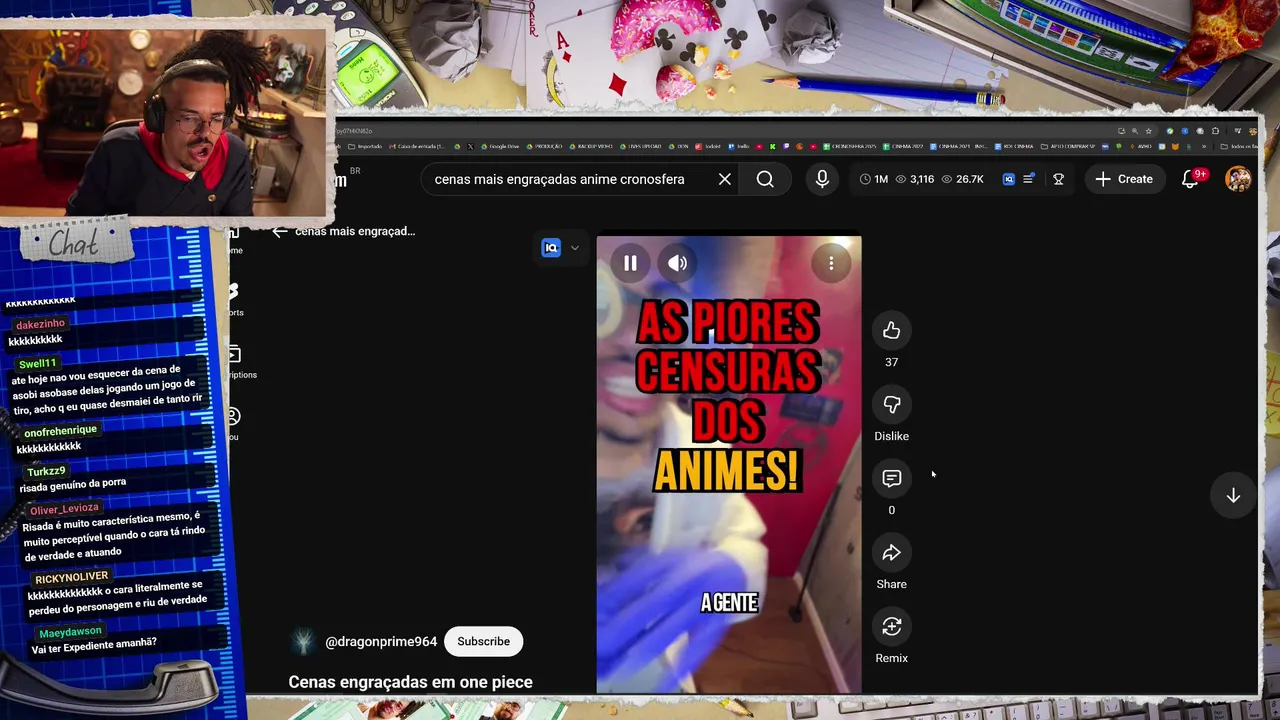Click Maeydawson username in chat
This screenshot has width=1280, height=720.
[70, 632]
